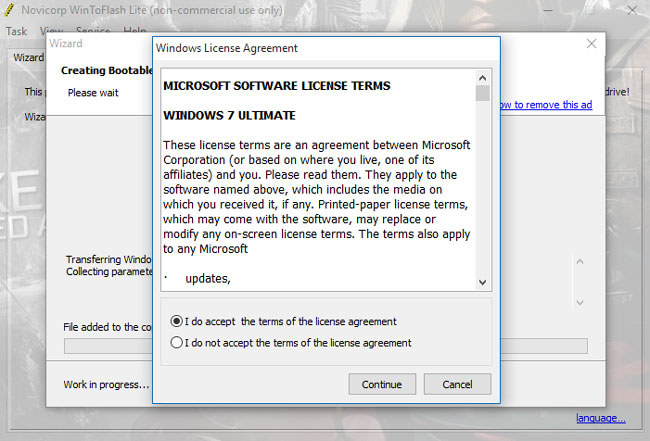650x441 pixels.
Task: Click the Wizard log scroll up arrow
Action: tap(580, 261)
